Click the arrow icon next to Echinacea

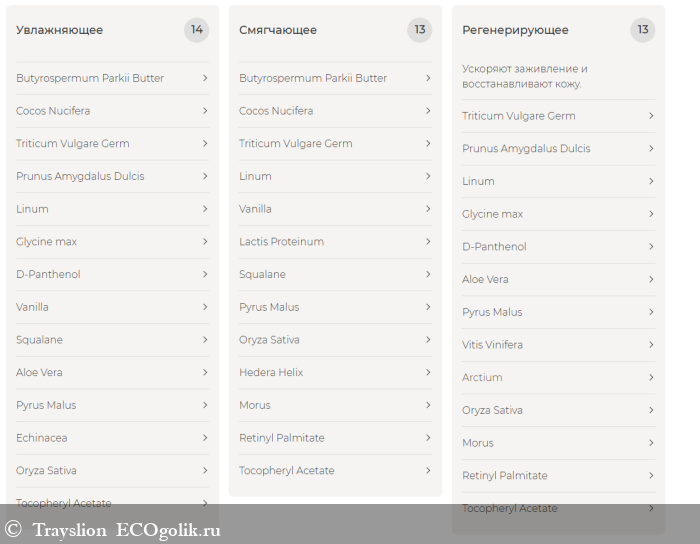coord(205,438)
